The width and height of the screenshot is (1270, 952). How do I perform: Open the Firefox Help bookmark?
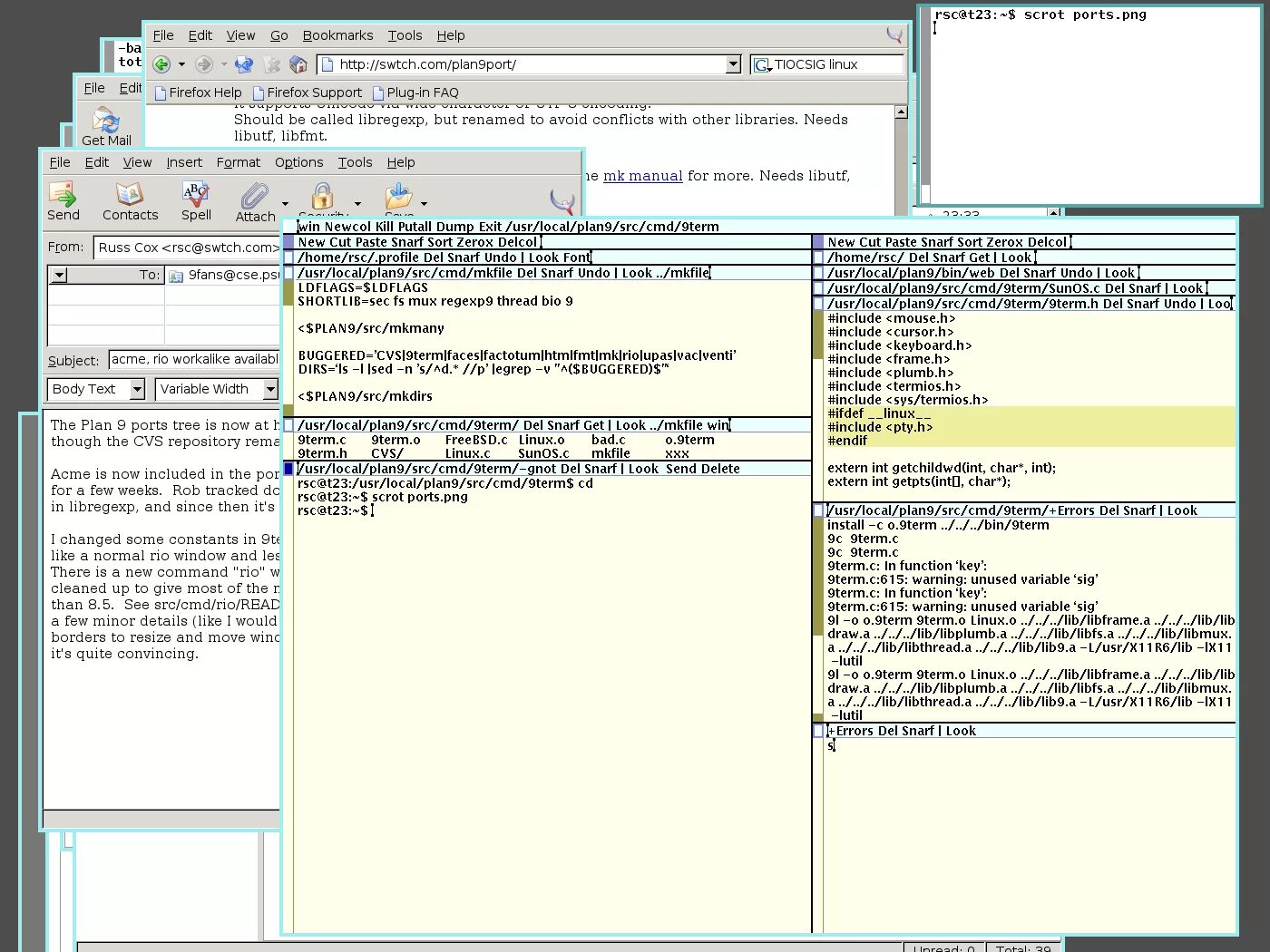coord(198,92)
